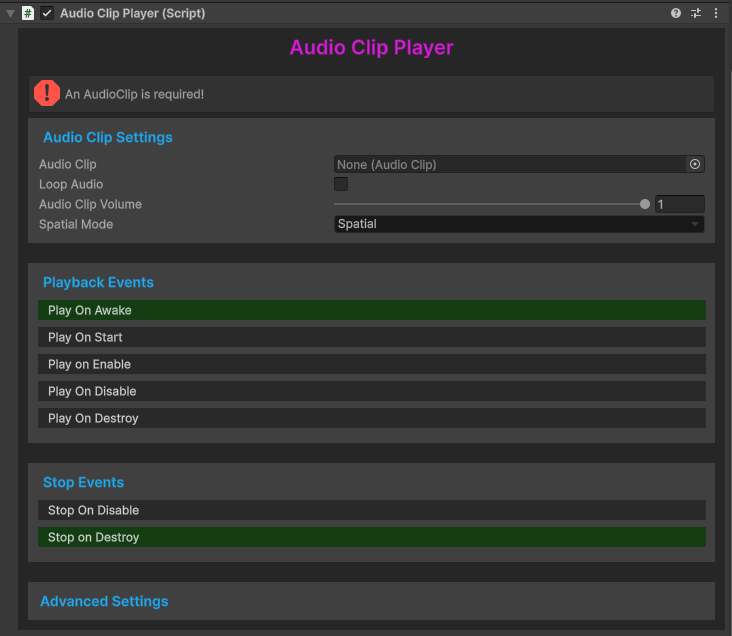Select the Stop On Disable event

(371, 510)
